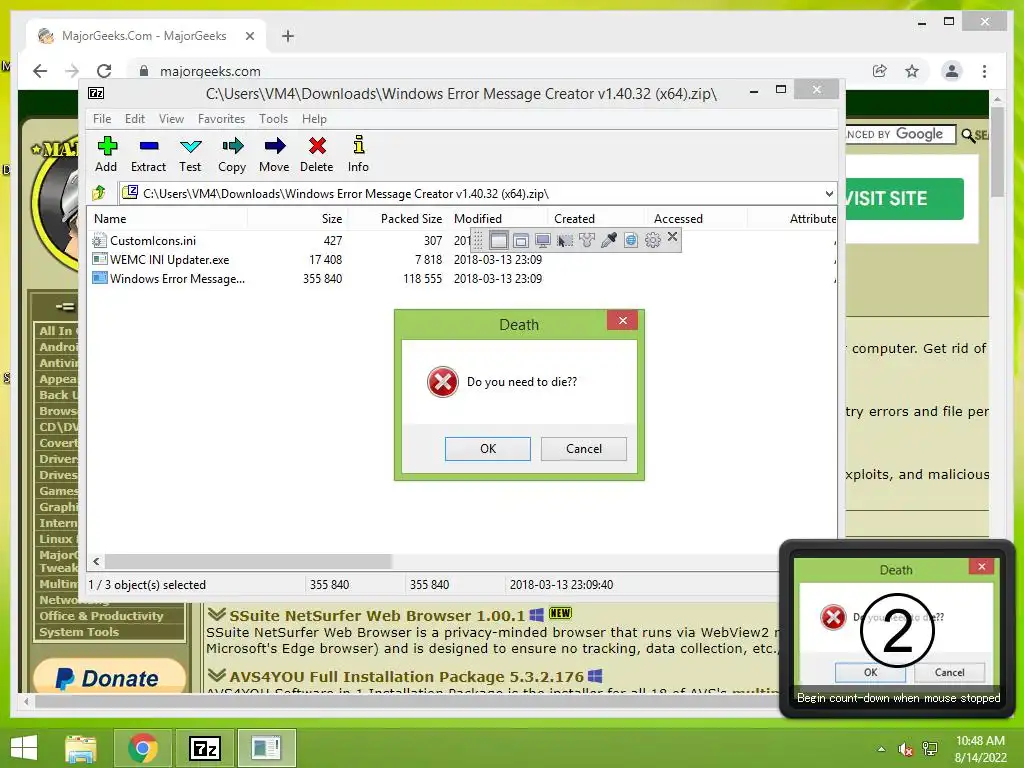Open SSuite NetSurfer Web Browser 1.00.1 link

pyautogui.click(x=377, y=615)
